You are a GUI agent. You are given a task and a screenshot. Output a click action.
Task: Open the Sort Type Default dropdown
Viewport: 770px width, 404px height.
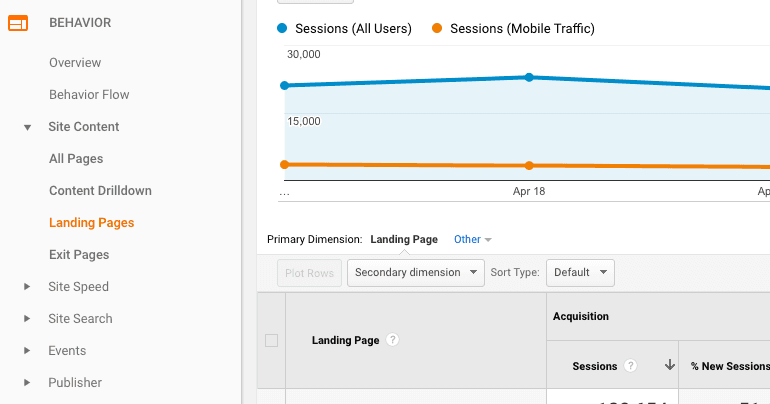579,272
